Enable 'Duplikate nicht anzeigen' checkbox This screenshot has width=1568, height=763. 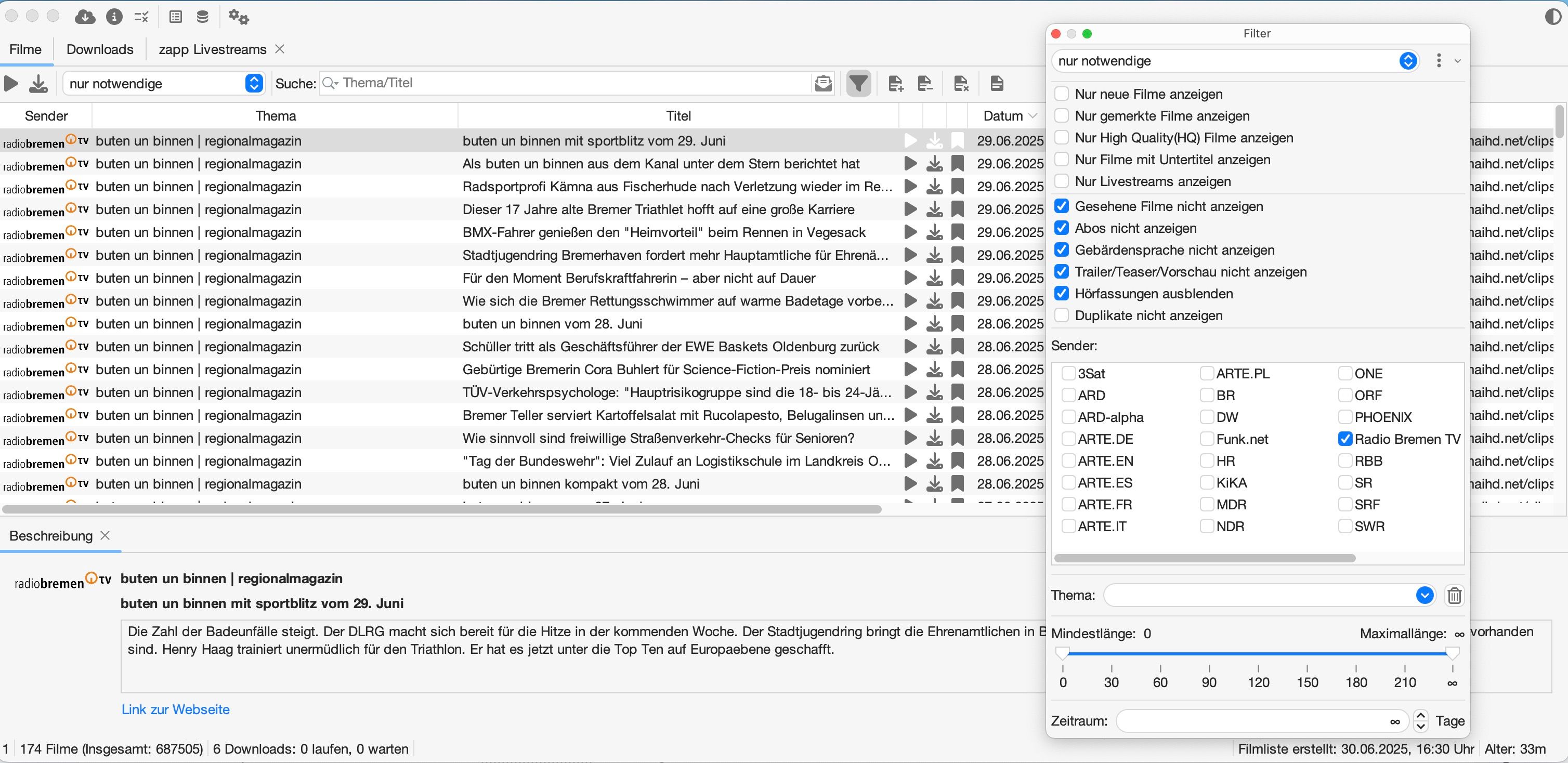(1062, 315)
